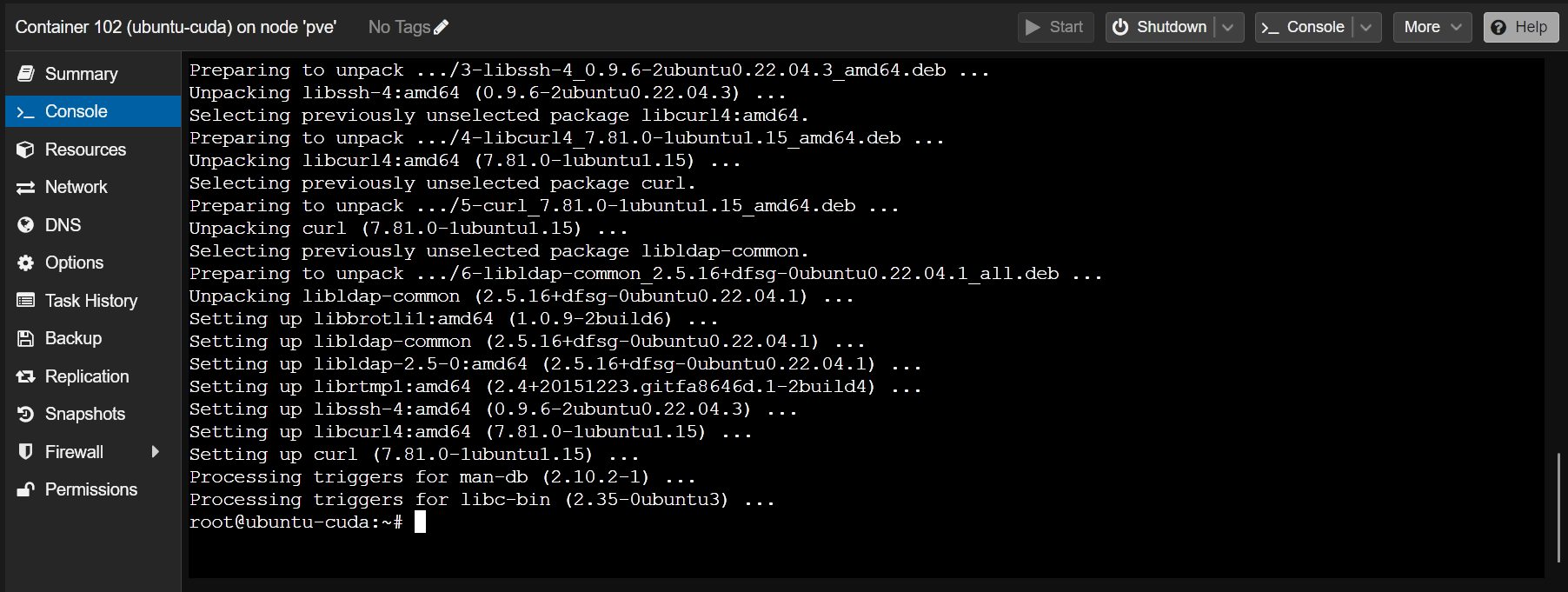Viewport: 1568px width, 592px height.
Task: Open the Shutdown dropdown arrow
Action: [1228, 27]
